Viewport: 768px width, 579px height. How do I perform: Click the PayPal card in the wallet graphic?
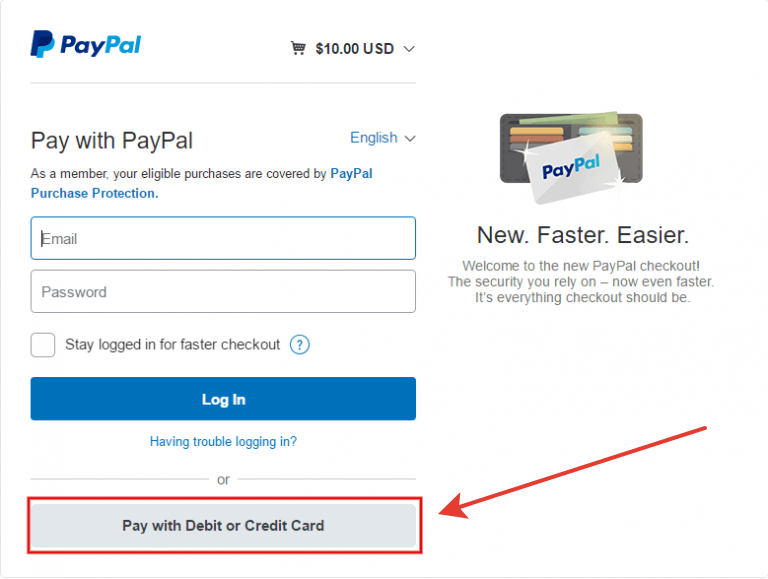[573, 169]
